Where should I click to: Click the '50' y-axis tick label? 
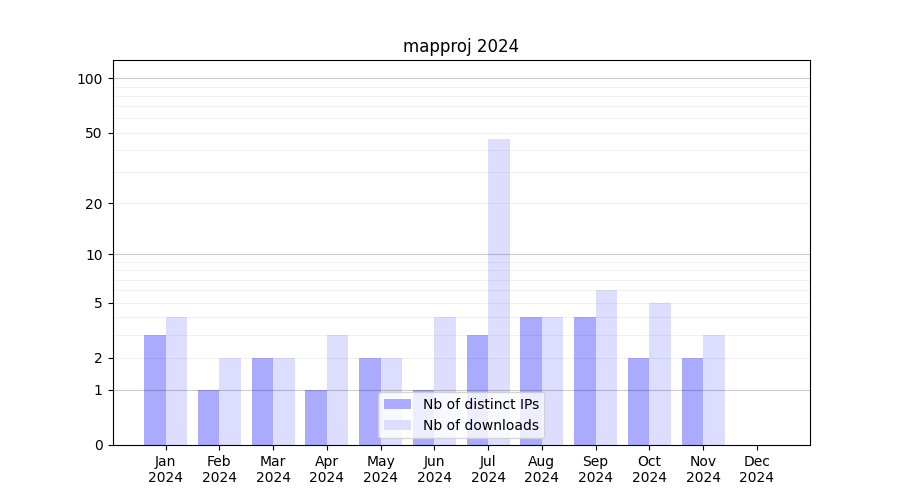tap(94, 133)
